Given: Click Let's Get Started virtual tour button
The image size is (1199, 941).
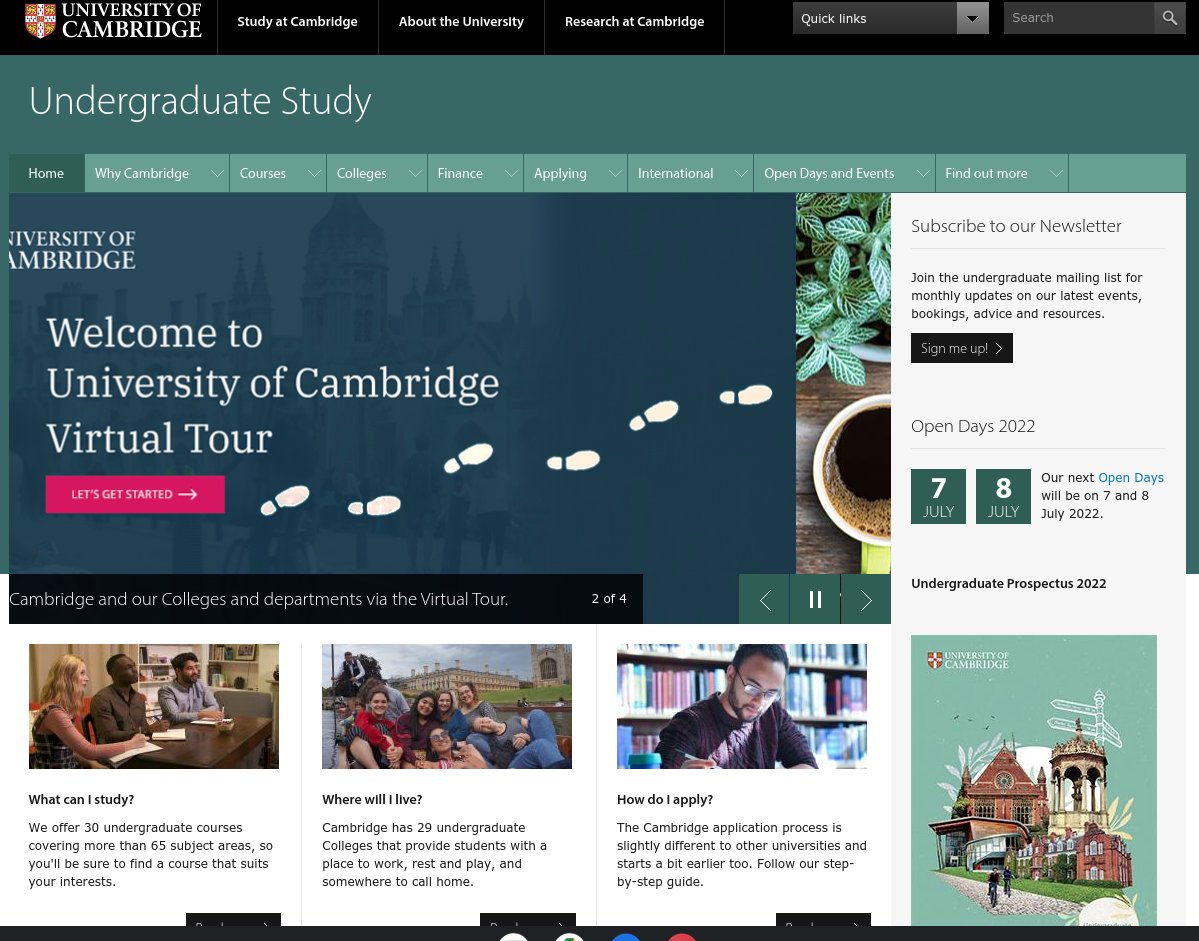Looking at the screenshot, I should [135, 495].
